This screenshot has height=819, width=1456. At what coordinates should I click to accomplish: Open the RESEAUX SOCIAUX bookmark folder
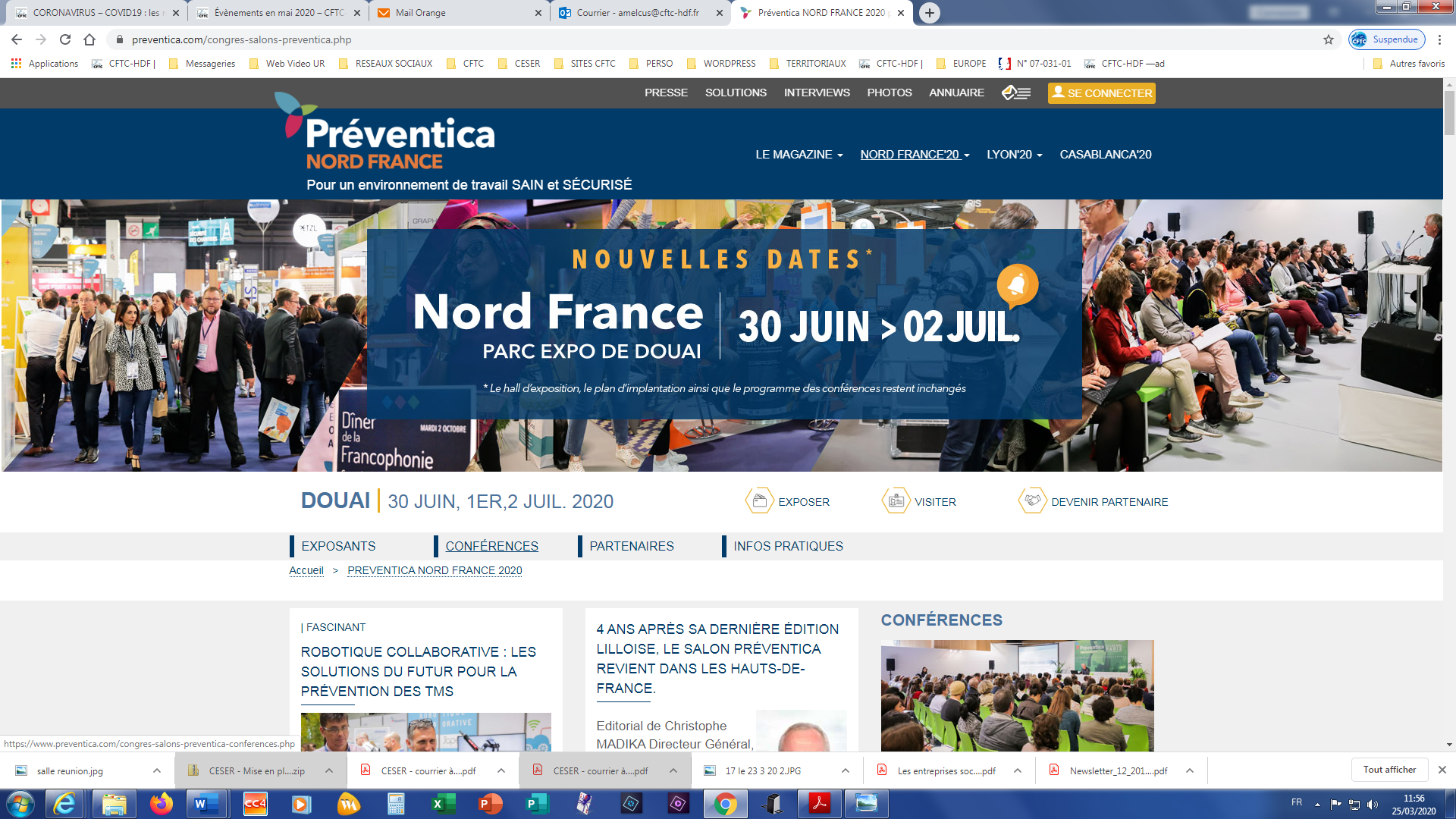click(x=385, y=64)
